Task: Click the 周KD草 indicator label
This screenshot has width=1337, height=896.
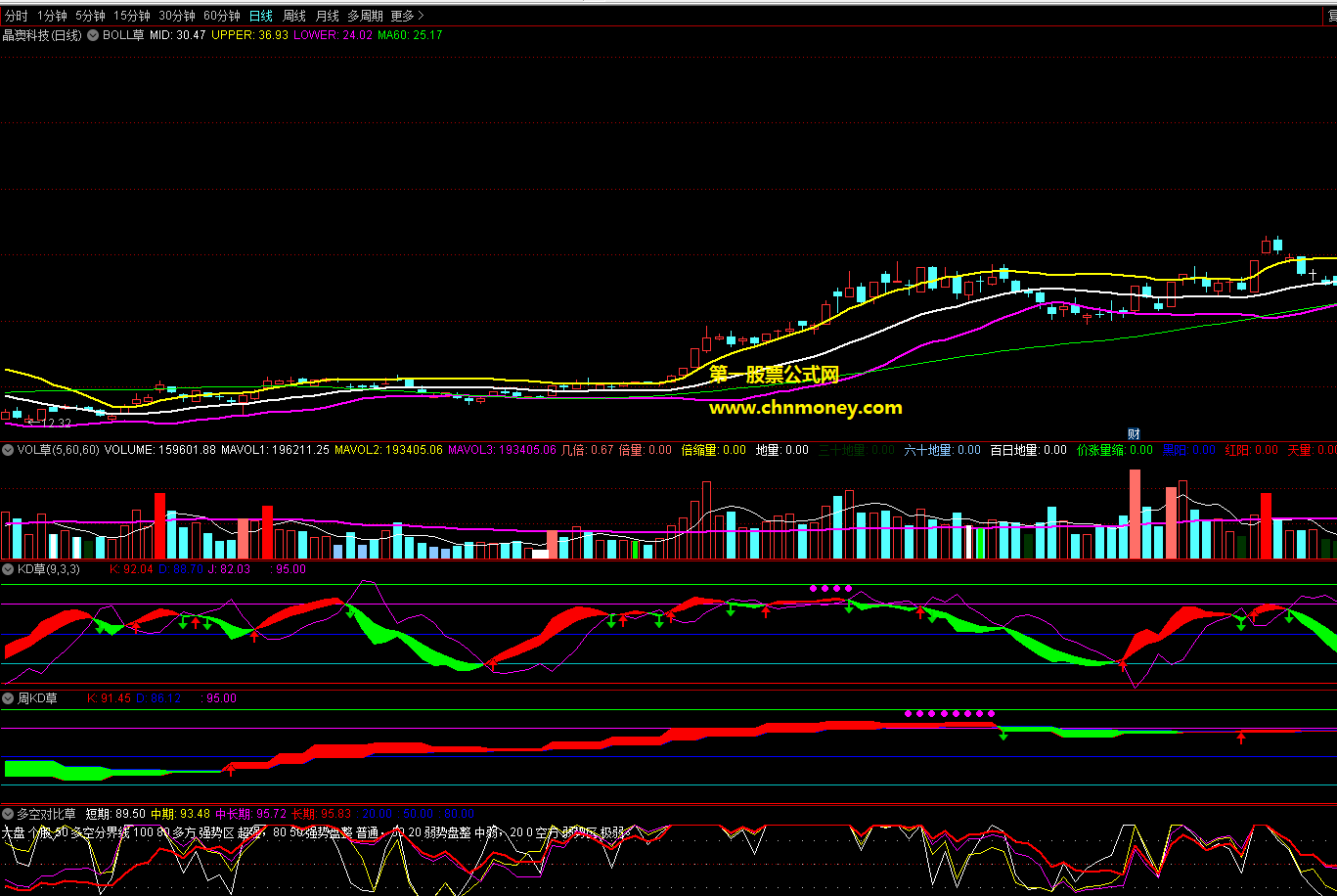Action: point(37,698)
